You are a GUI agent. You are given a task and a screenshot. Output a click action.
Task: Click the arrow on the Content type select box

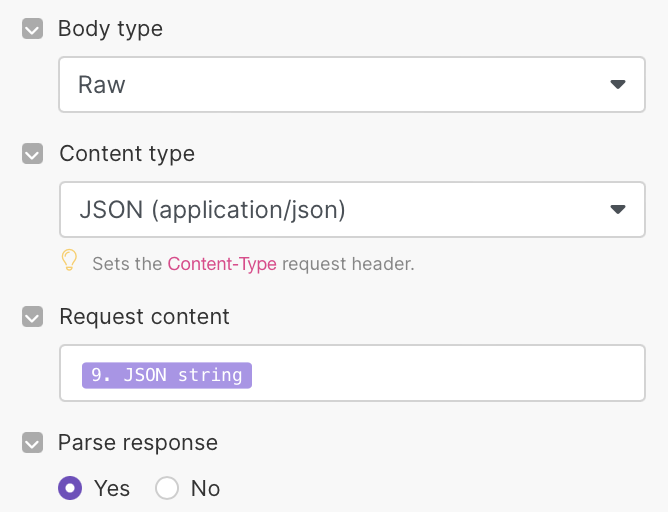(618, 209)
